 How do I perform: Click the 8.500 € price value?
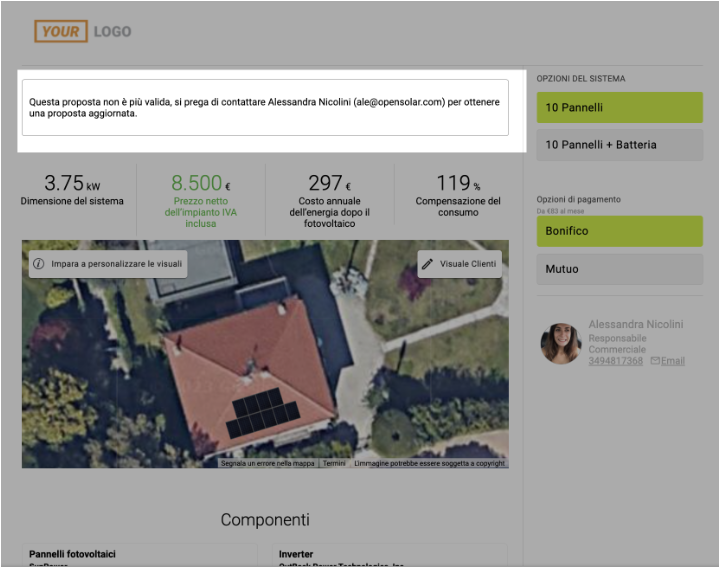pos(201,183)
